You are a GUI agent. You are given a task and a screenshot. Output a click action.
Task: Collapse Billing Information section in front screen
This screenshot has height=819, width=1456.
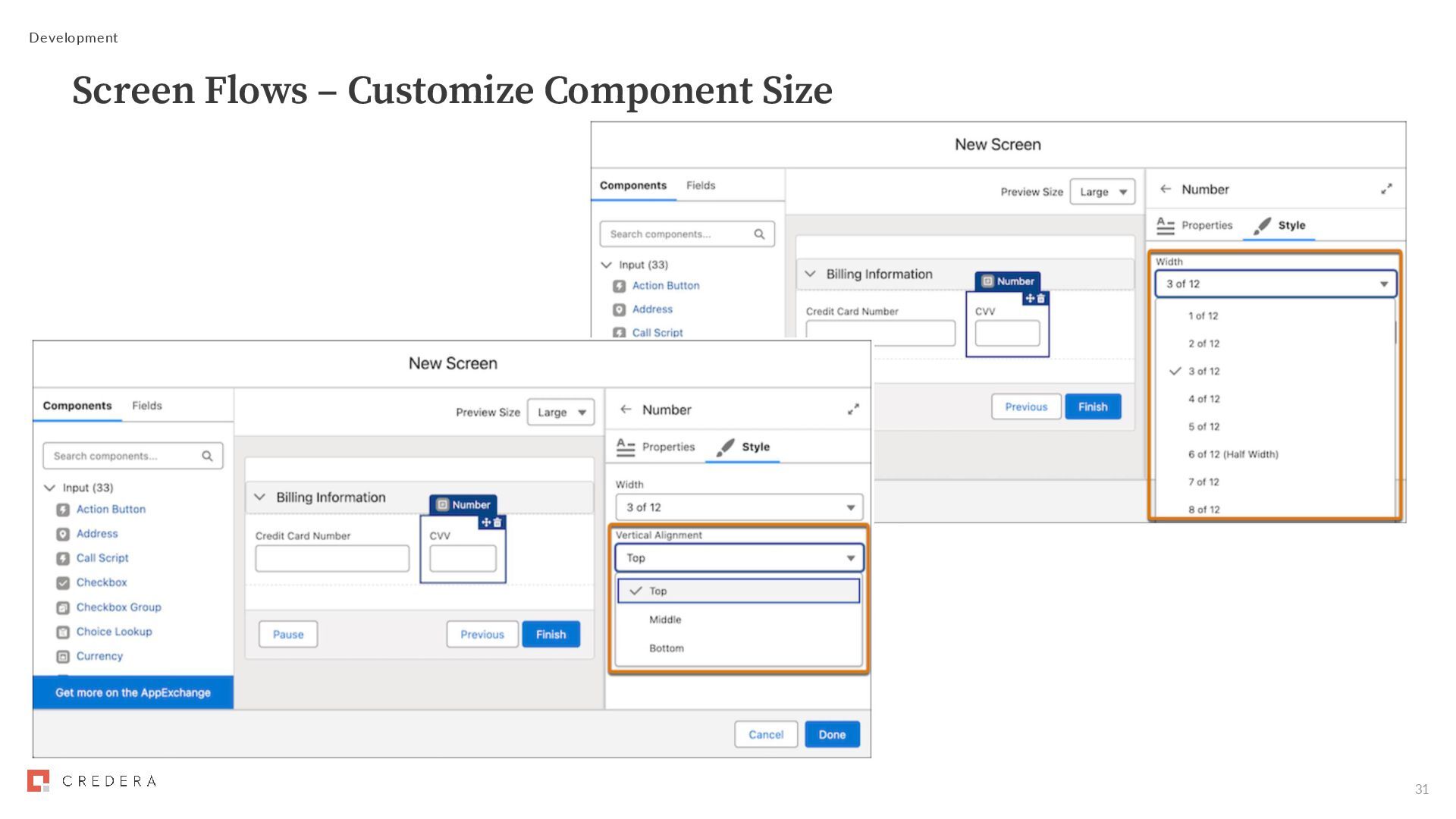260,497
